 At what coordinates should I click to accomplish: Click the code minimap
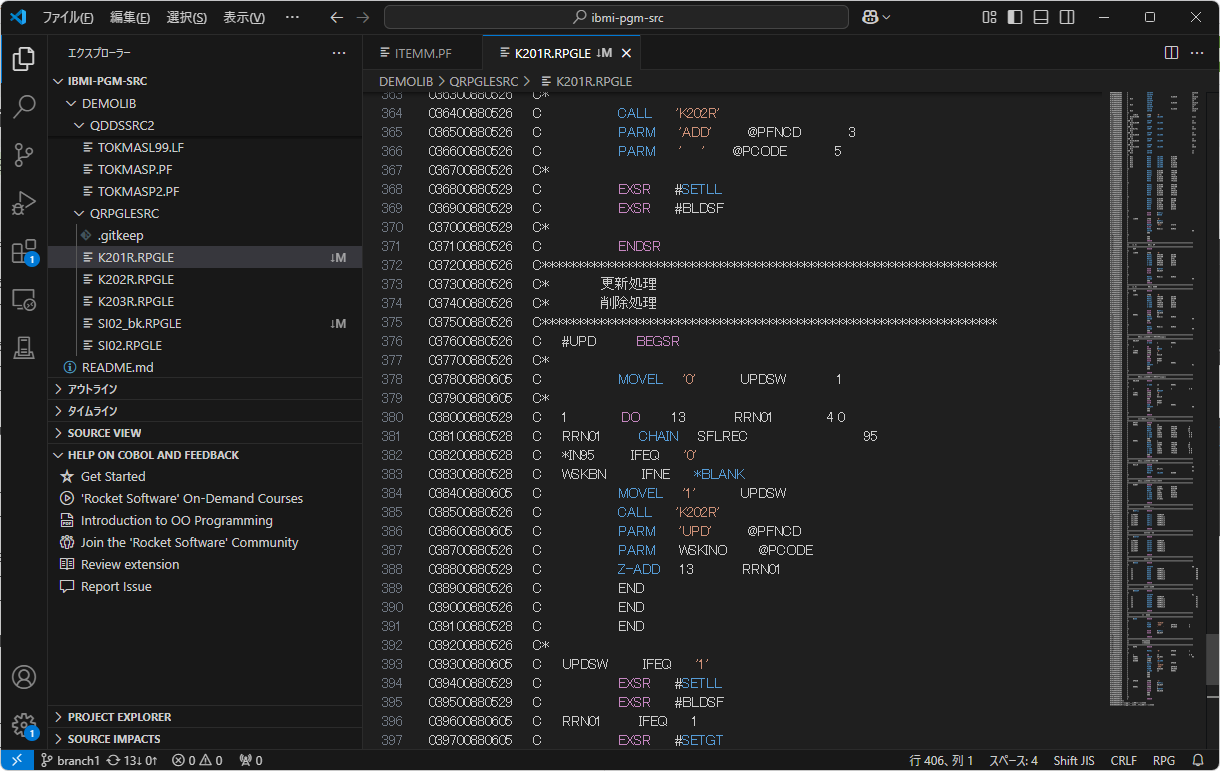tap(1156, 400)
